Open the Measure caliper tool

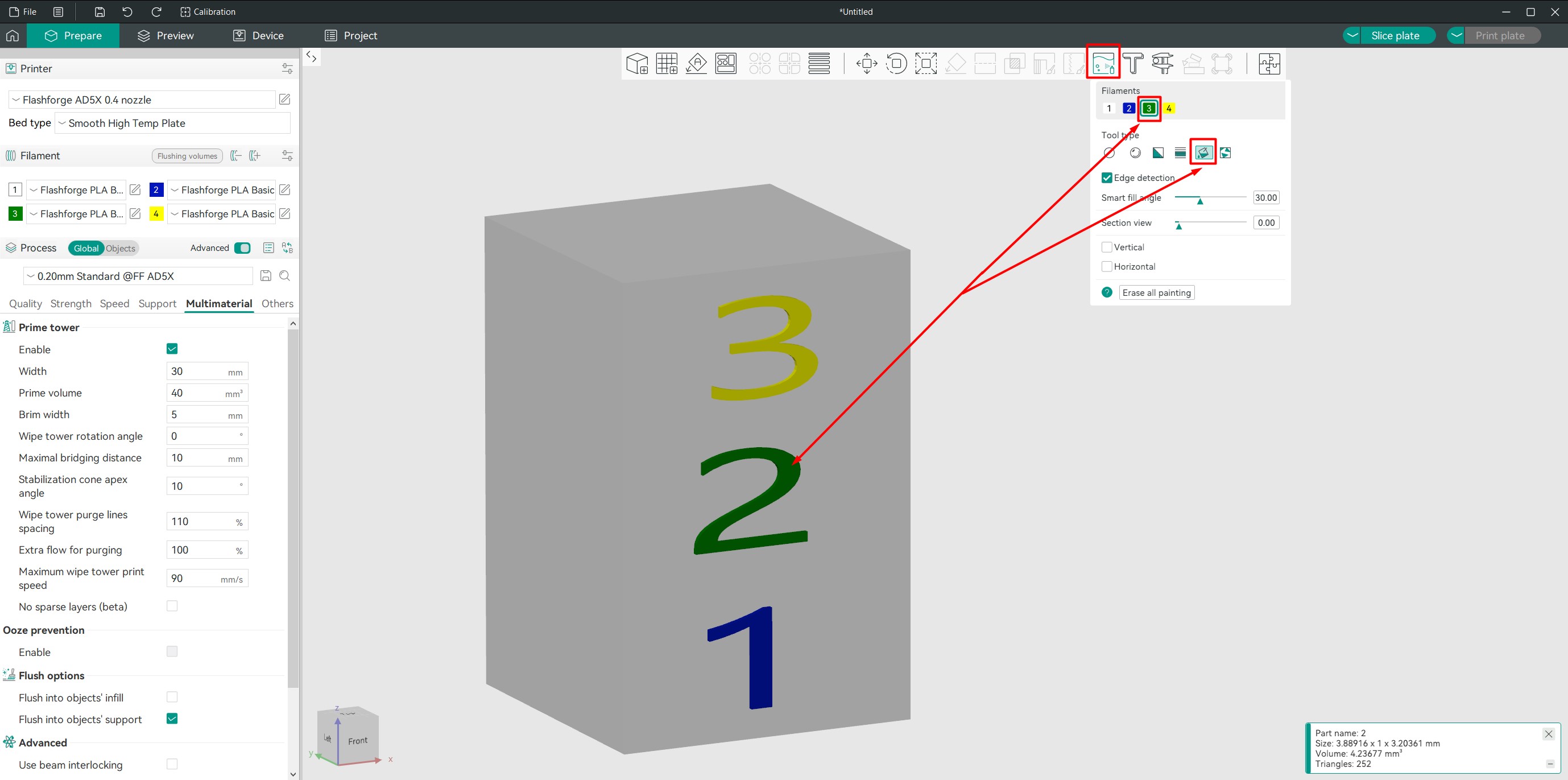[x=1162, y=63]
